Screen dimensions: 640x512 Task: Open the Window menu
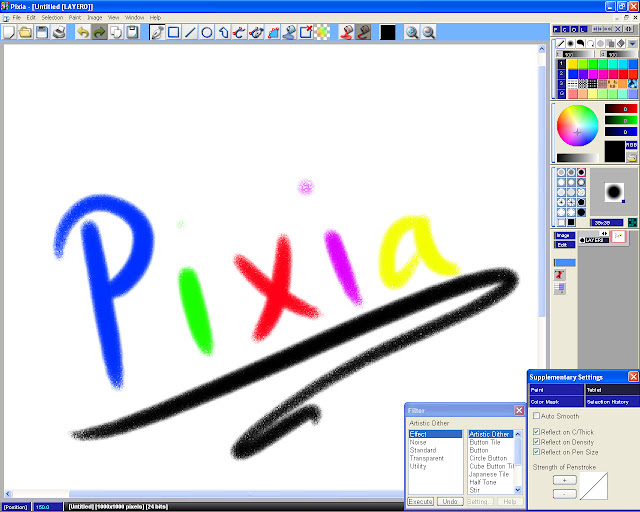pyautogui.click(x=134, y=18)
